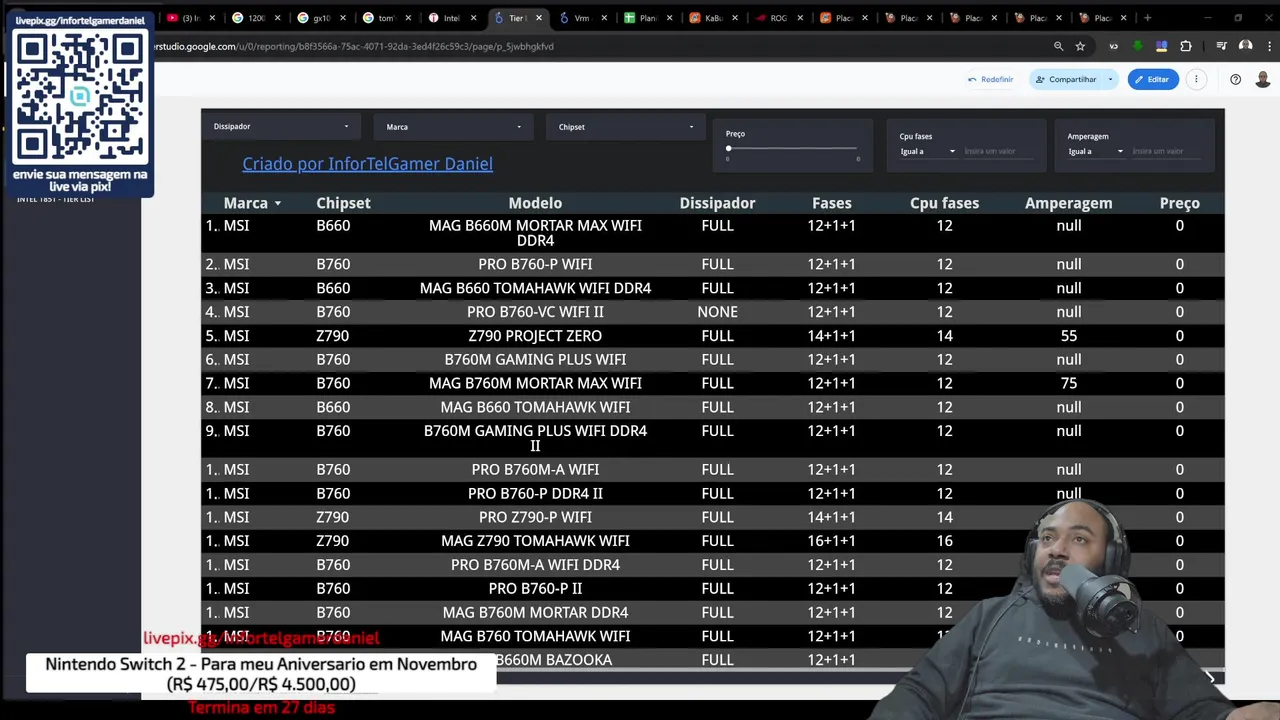
Task: Click the Amperagem value input field
Action: pyautogui.click(x=1168, y=151)
